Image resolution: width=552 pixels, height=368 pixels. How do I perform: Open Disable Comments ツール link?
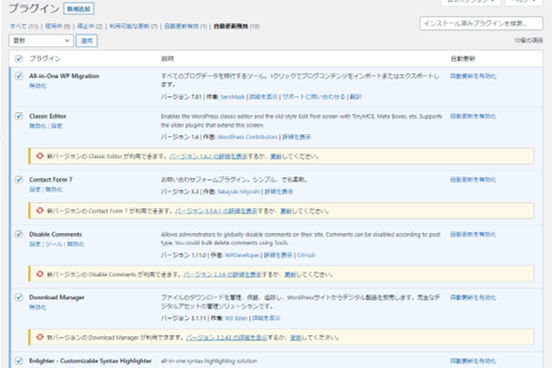tap(54, 244)
